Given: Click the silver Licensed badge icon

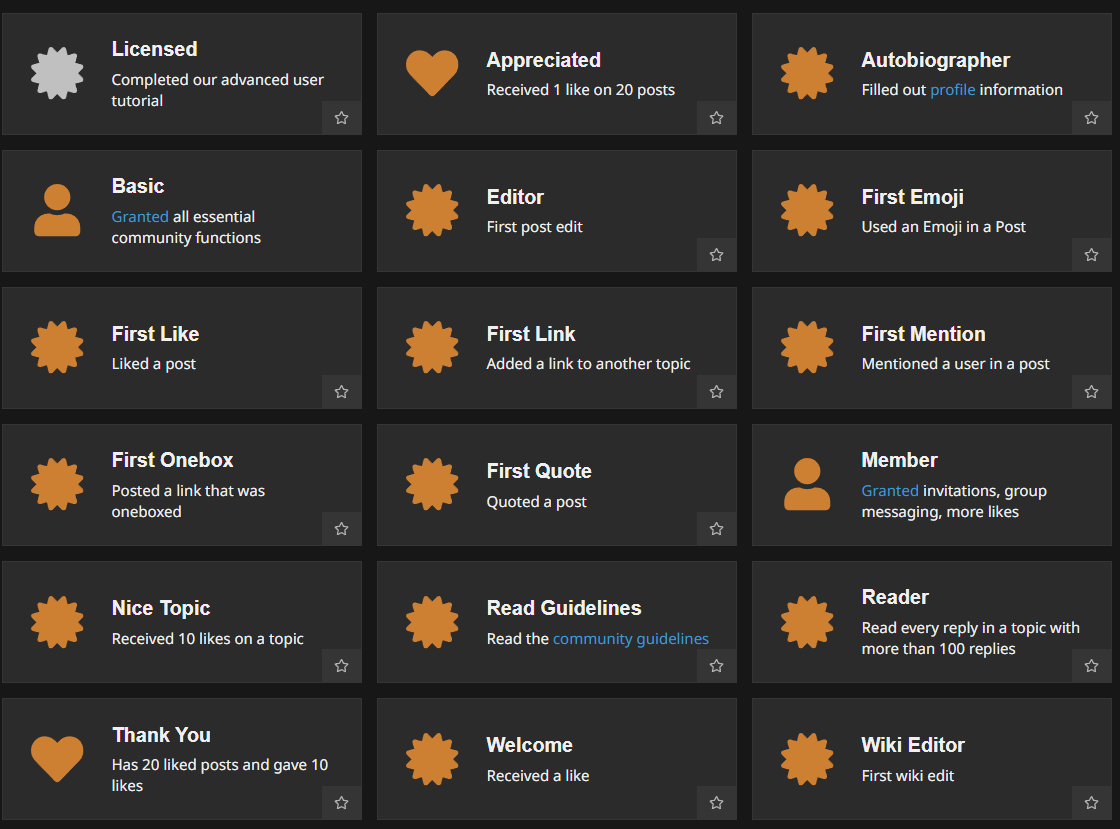Looking at the screenshot, I should coord(57,73).
